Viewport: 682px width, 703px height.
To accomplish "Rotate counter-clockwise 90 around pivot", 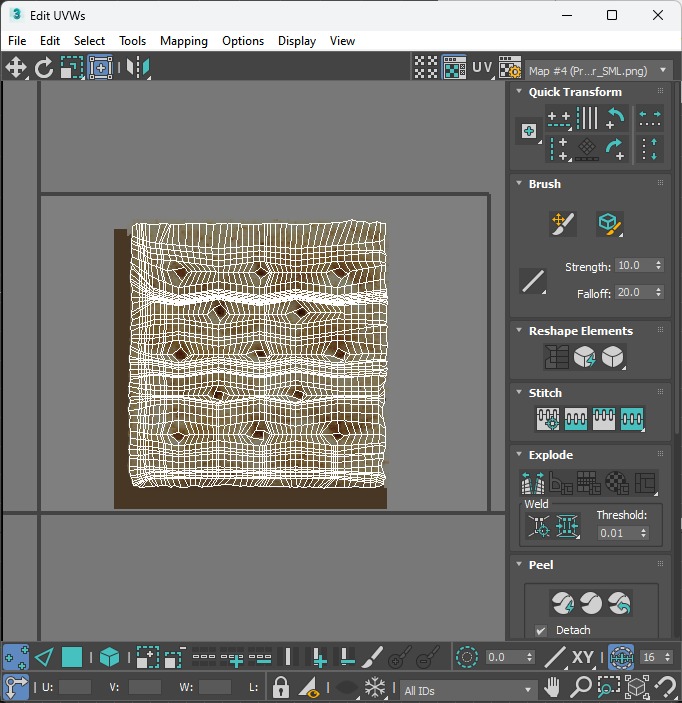I will tap(615, 119).
